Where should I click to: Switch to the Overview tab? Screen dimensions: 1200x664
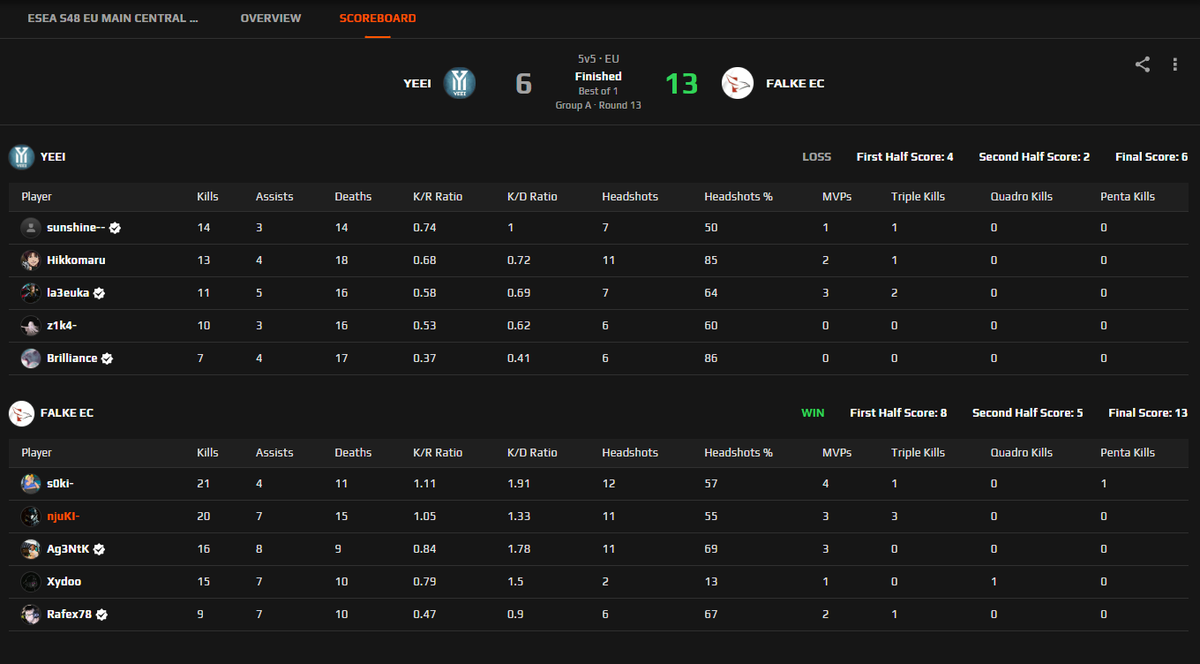click(270, 18)
